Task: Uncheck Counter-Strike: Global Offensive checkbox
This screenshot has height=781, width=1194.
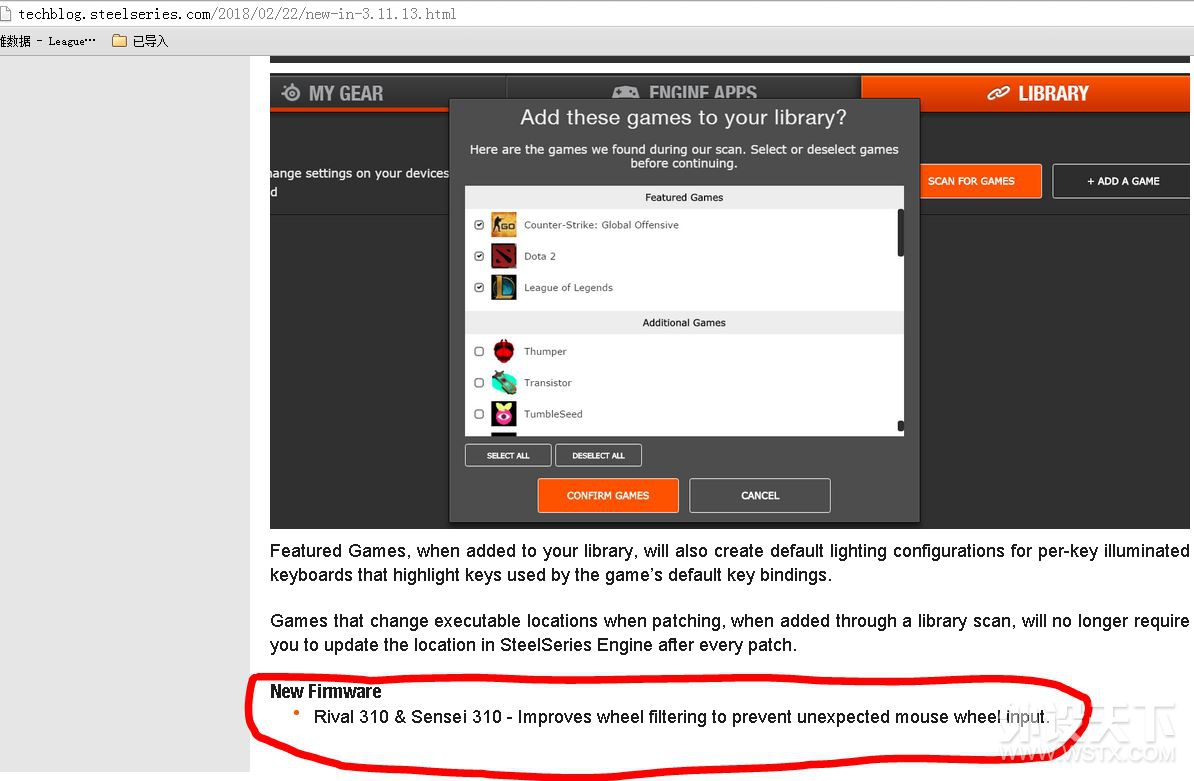Action: pos(479,225)
